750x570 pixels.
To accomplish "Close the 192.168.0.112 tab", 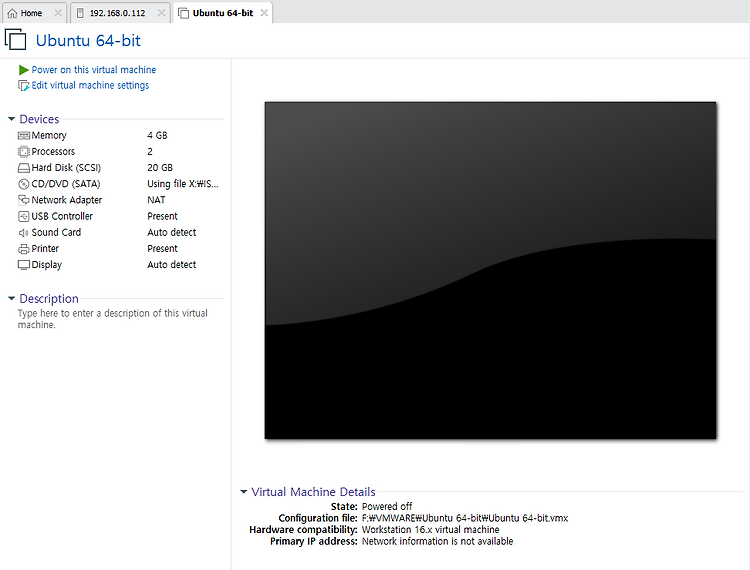I will pyautogui.click(x=161, y=13).
